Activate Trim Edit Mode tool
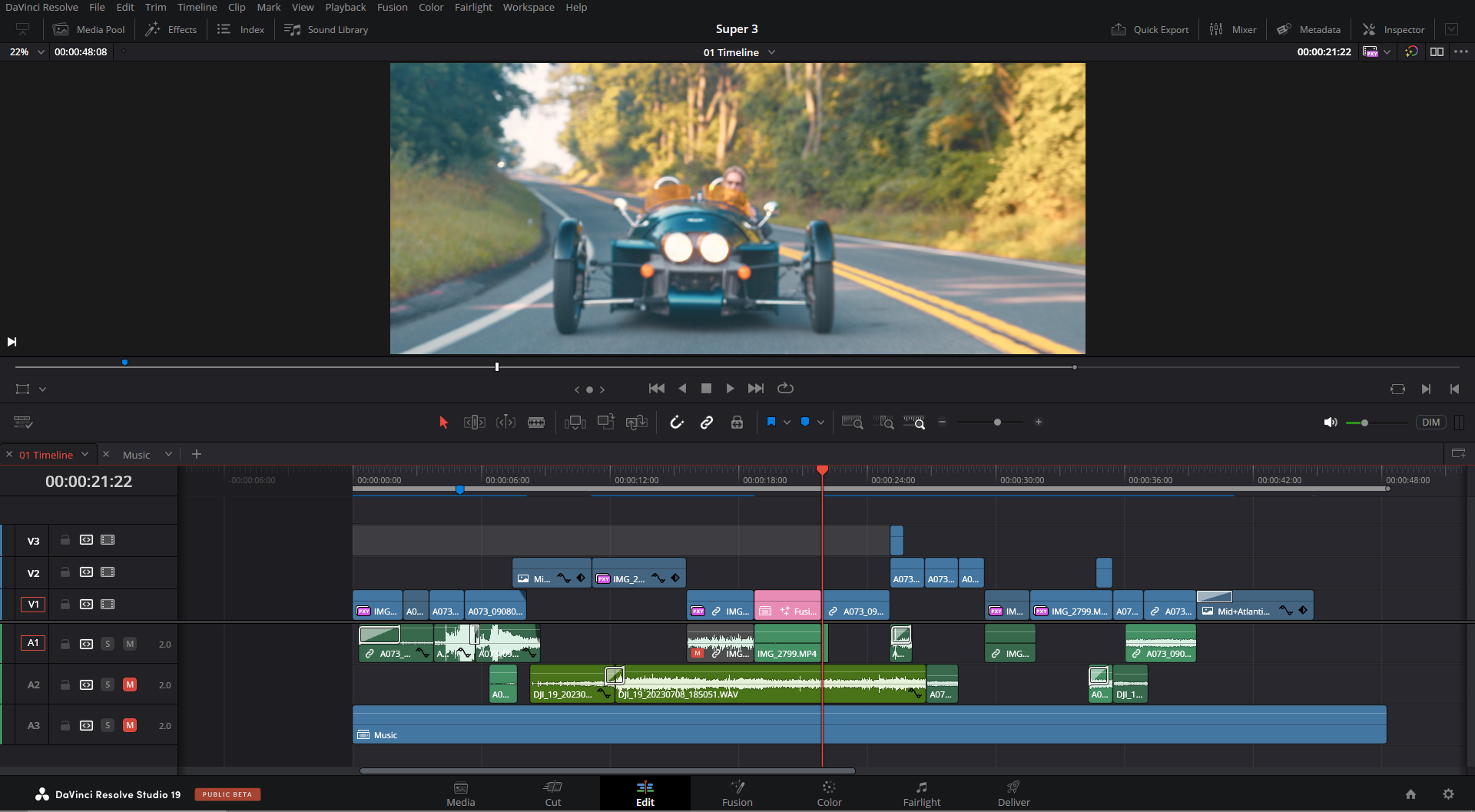This screenshot has height=812, width=1475. click(475, 423)
